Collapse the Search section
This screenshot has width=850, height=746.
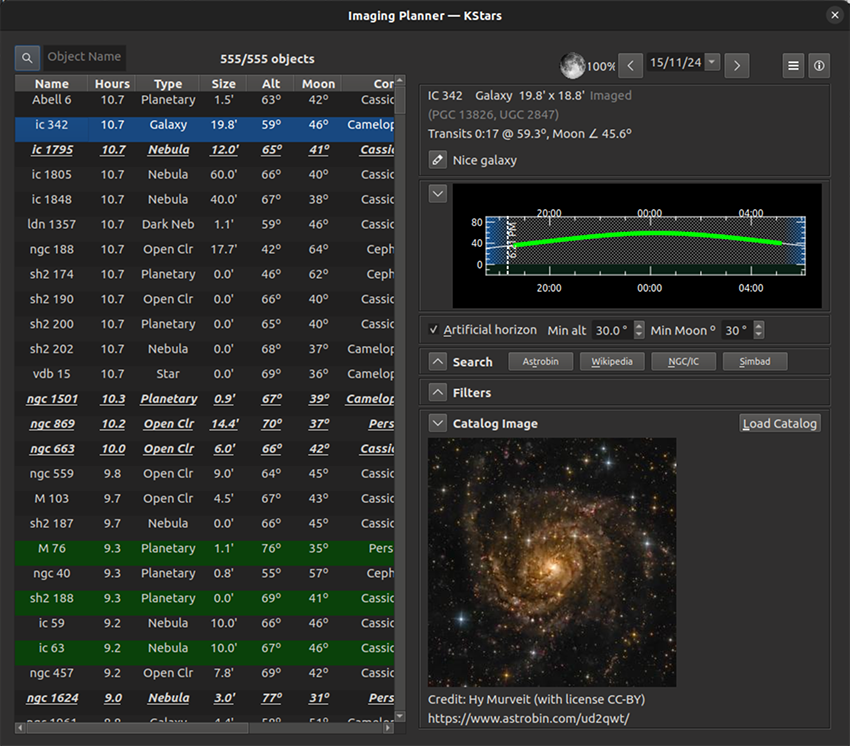click(437, 361)
